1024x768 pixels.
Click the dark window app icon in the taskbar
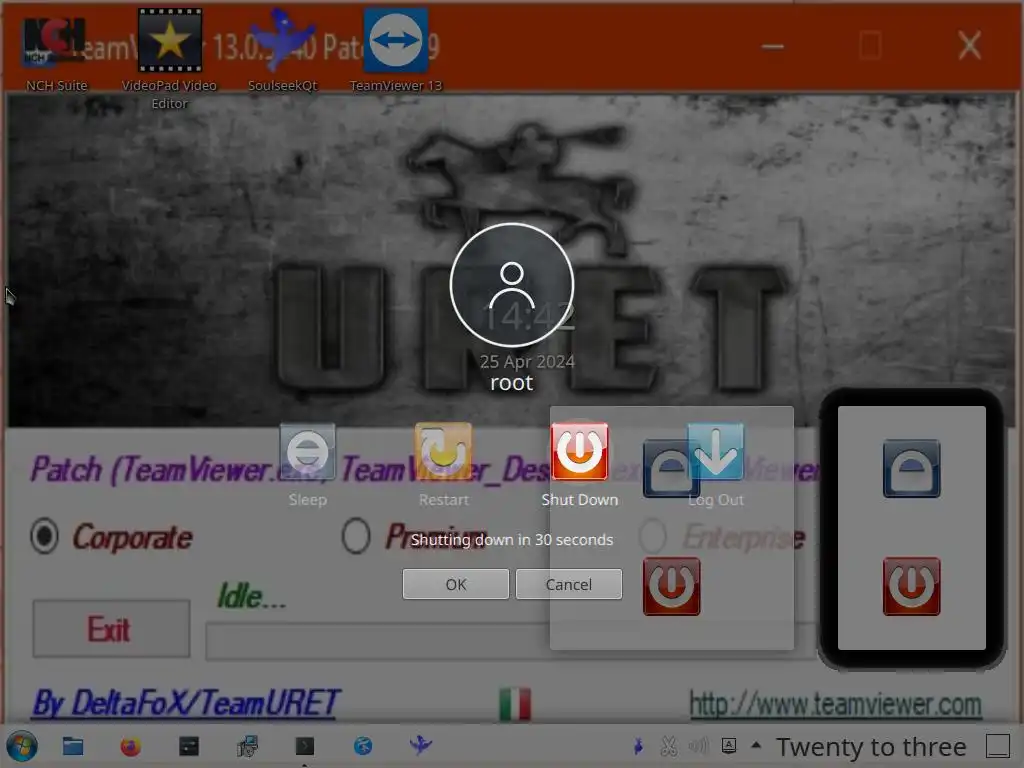pyautogui.click(x=189, y=746)
